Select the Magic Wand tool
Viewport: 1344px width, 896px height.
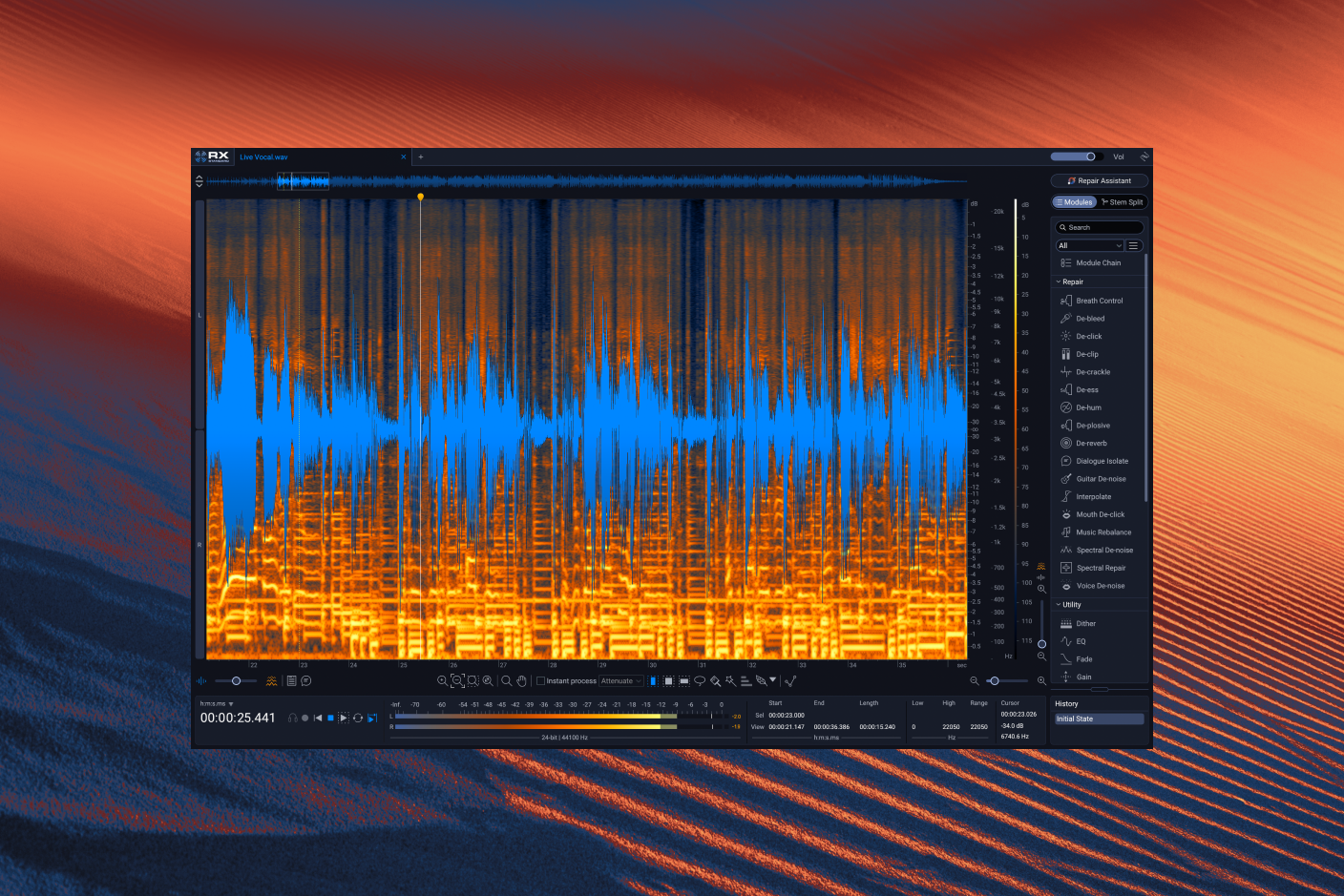pos(730,680)
